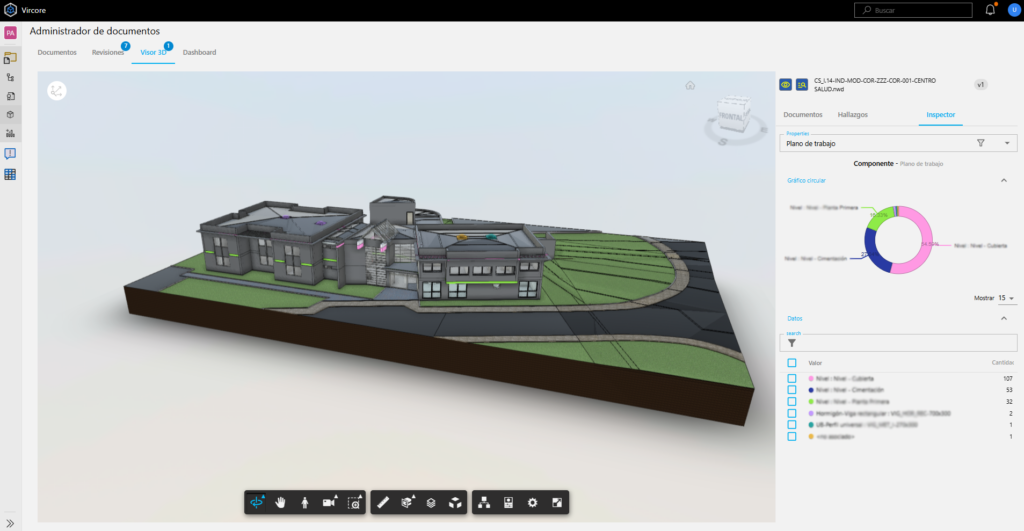Viewport: 1024px width, 531px height.
Task: Check the Nivel Cubierta row checkbox
Action: tap(792, 379)
